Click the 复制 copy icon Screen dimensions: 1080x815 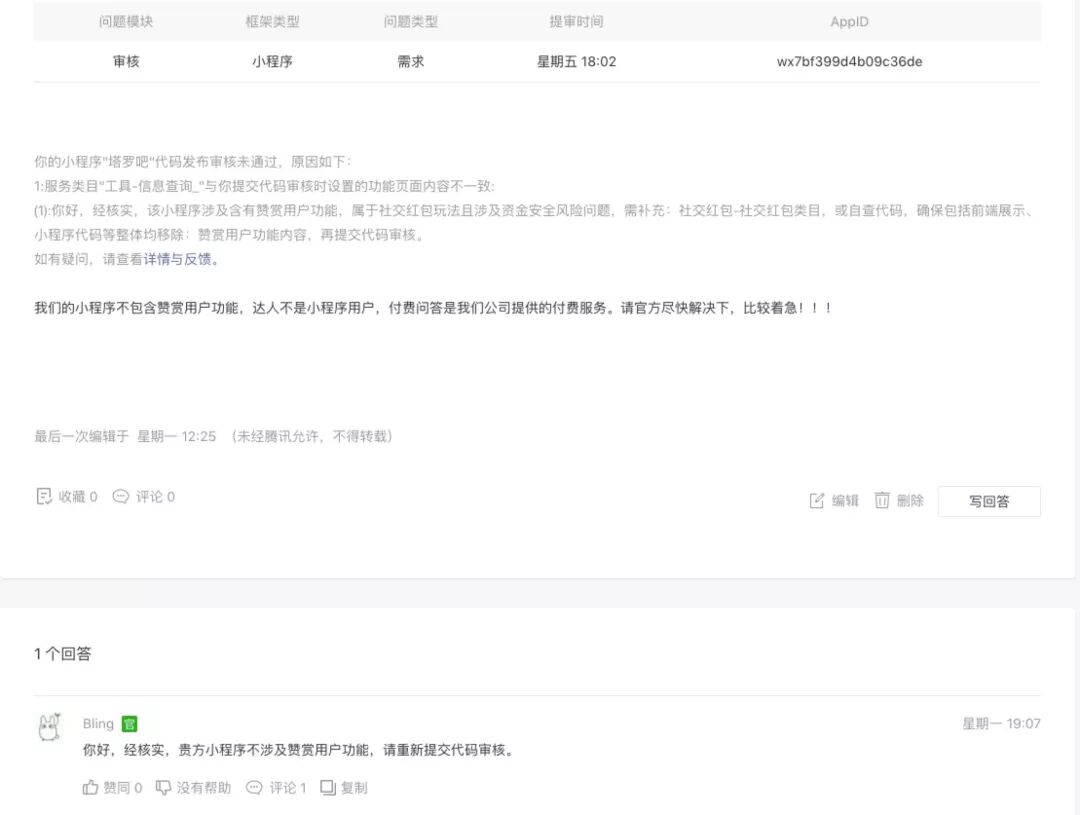click(x=328, y=787)
